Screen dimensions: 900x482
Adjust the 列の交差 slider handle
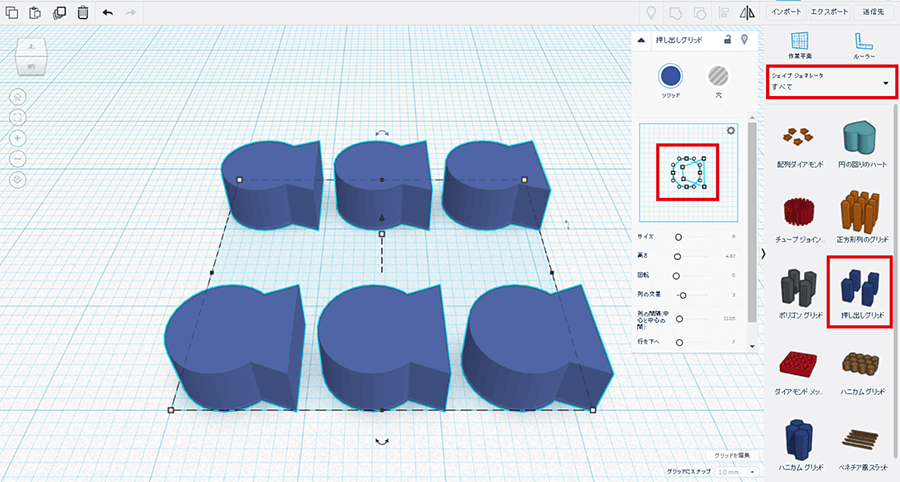(682, 295)
